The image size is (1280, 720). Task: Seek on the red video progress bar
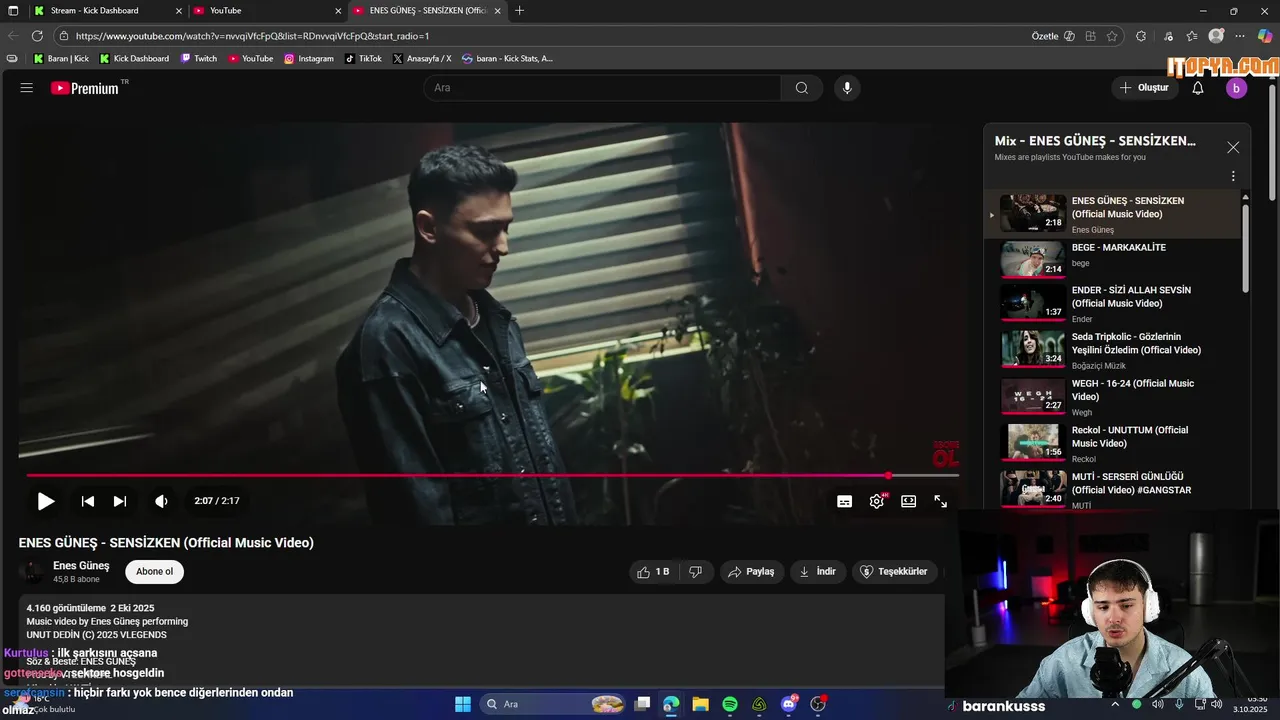[x=492, y=476]
